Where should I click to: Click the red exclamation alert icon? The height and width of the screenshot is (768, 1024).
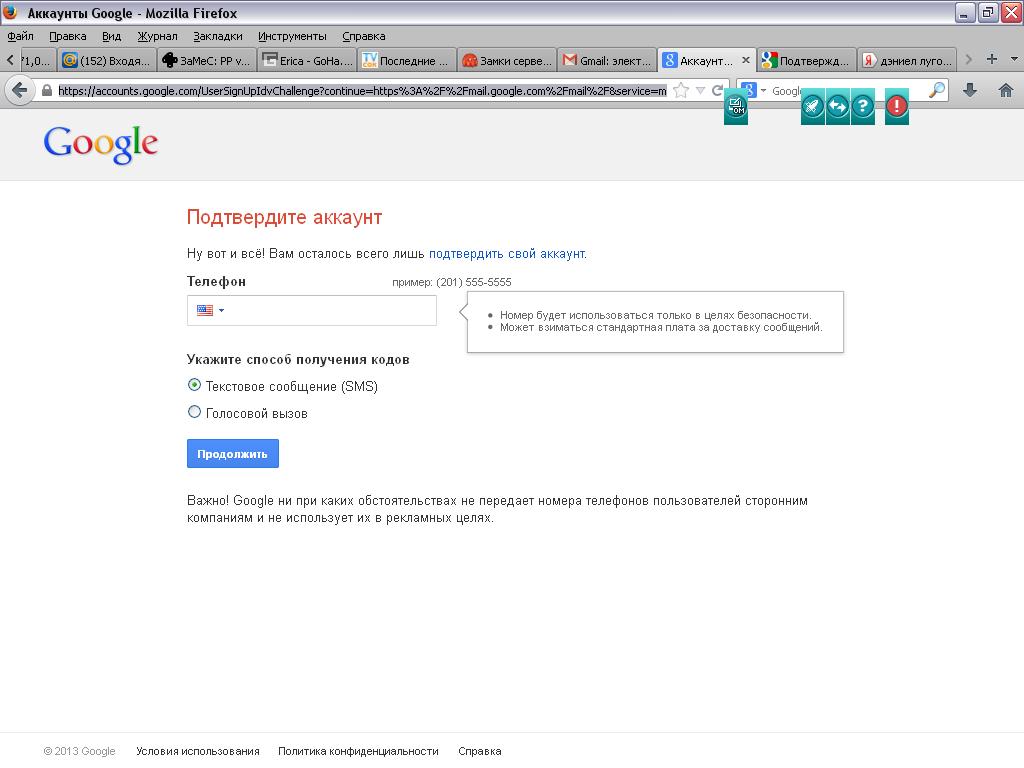click(x=897, y=106)
